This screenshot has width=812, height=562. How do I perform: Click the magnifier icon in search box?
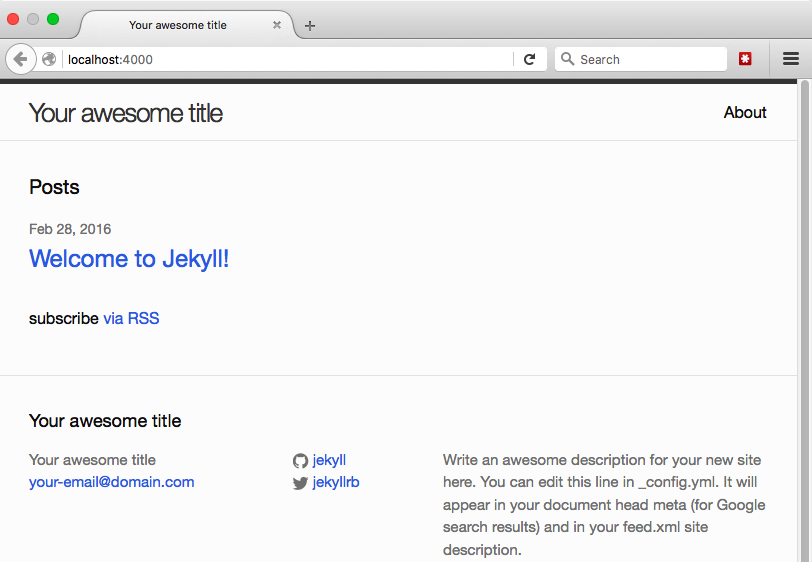pyautogui.click(x=567, y=59)
